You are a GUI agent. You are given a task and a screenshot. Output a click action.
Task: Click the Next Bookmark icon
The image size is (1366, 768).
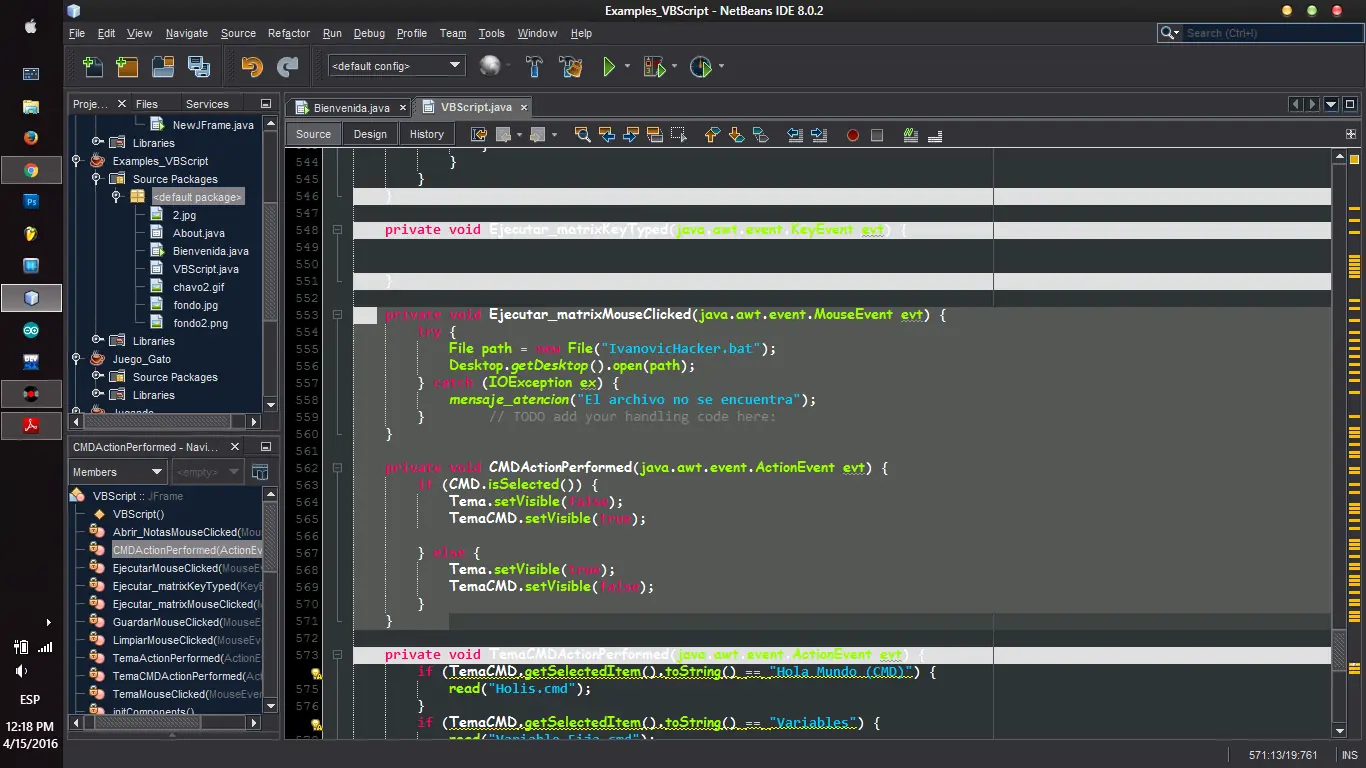point(736,134)
